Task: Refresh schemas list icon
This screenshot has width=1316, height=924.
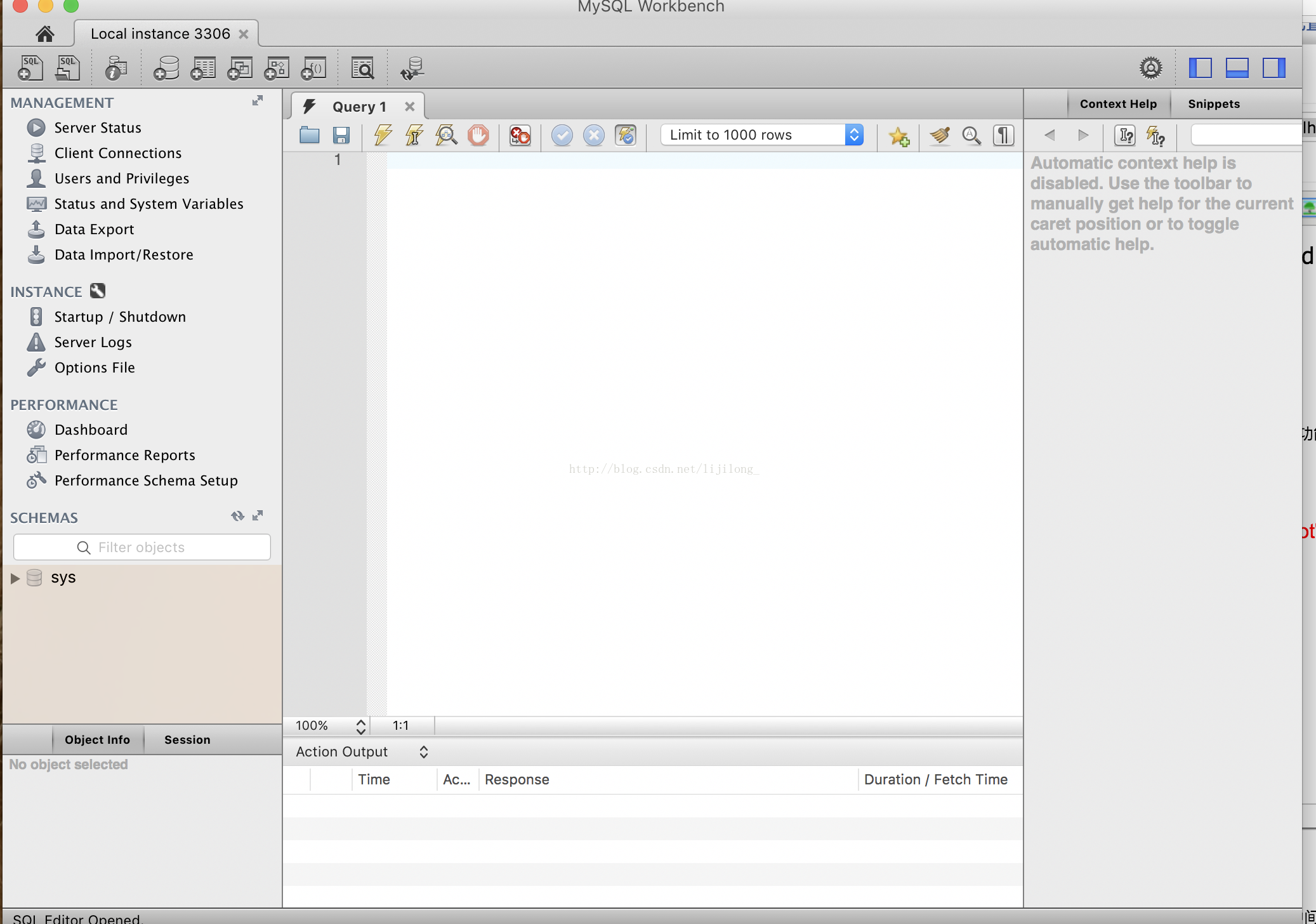Action: 237,516
